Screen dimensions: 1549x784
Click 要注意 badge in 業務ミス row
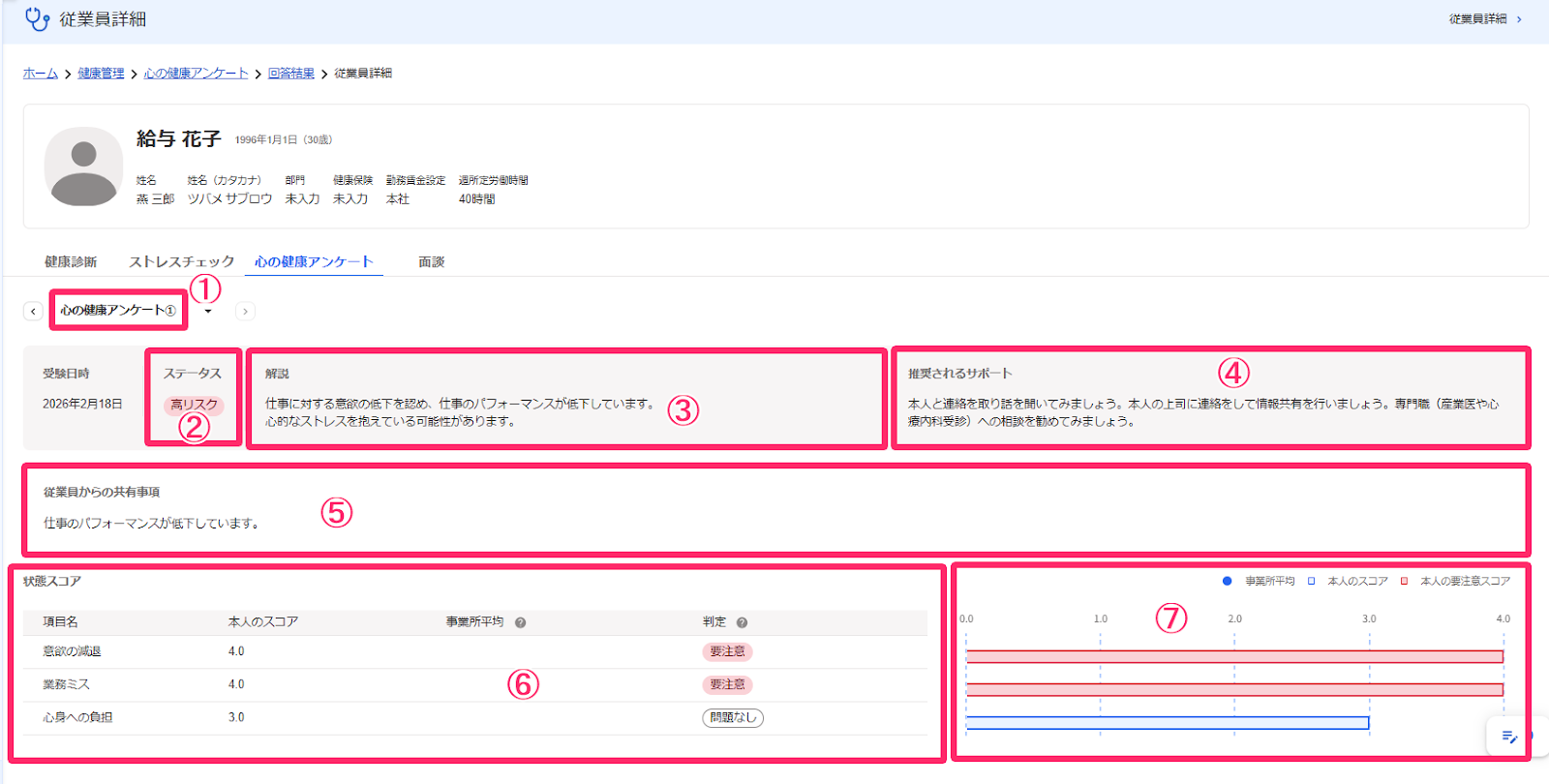727,684
